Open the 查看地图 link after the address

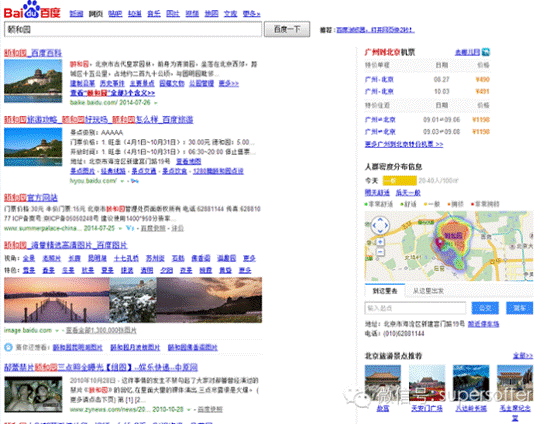[188, 161]
